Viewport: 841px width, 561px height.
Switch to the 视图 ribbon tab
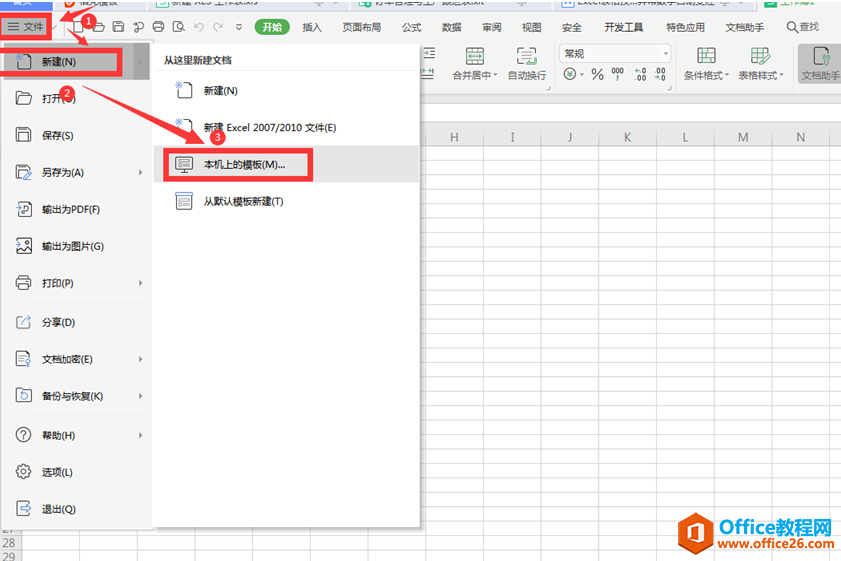tap(532, 27)
